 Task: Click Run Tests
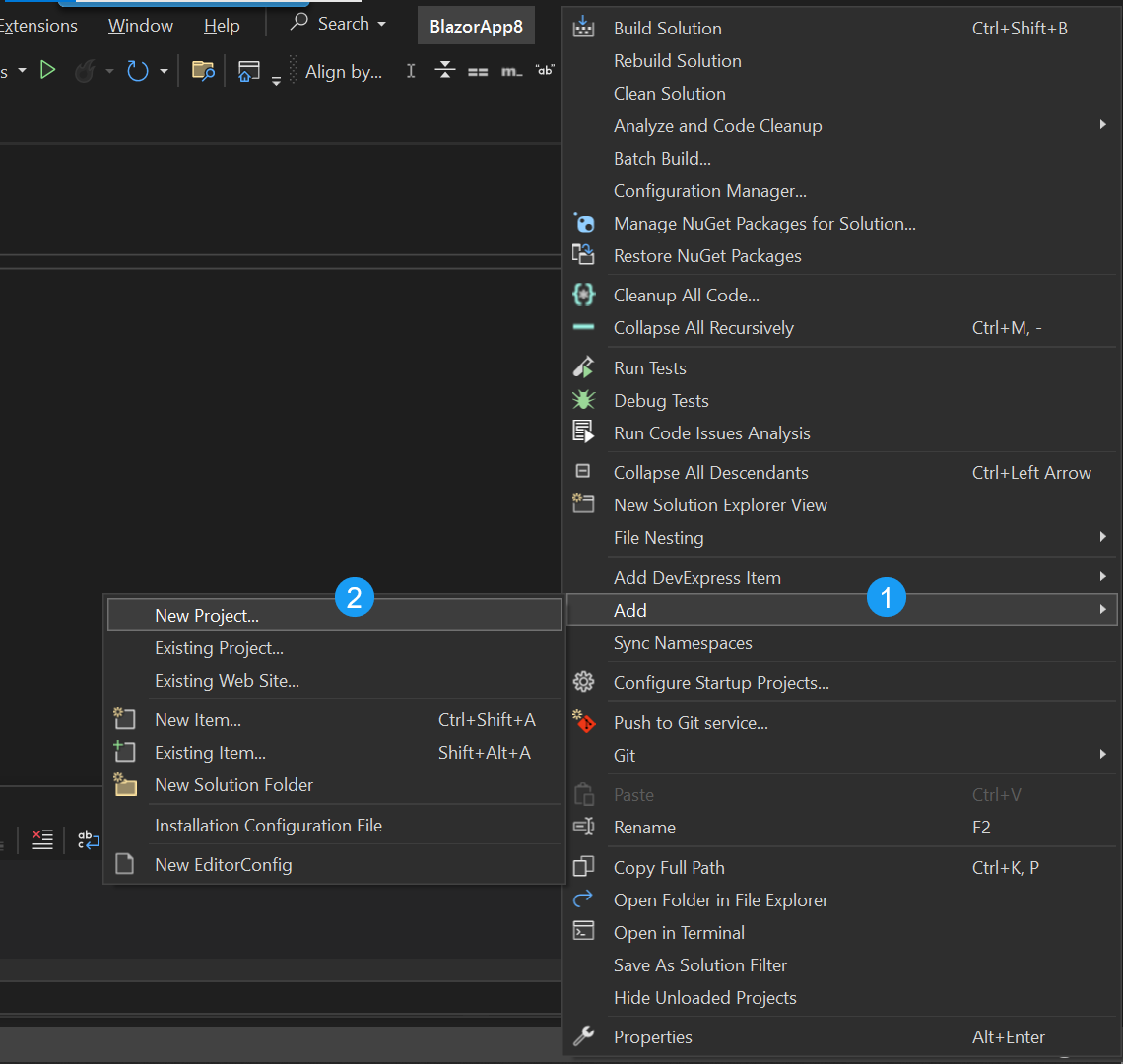click(841, 368)
